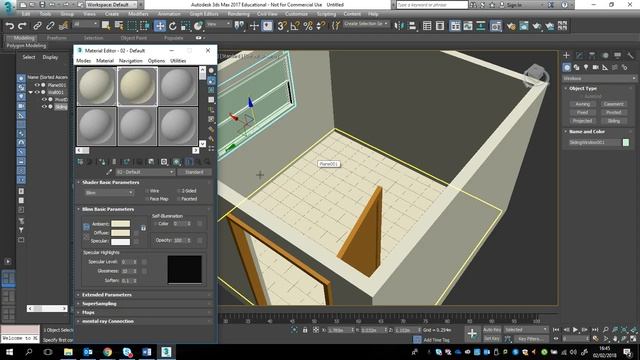Click the keyword search field in title bar
The width and height of the screenshot is (640, 360).
[x=432, y=5]
